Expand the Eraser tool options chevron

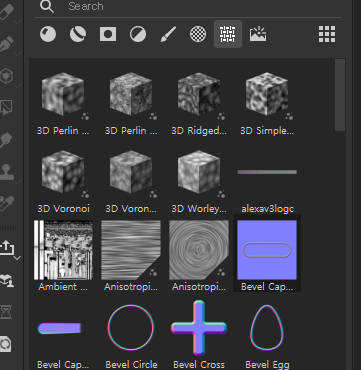click(17, 22)
